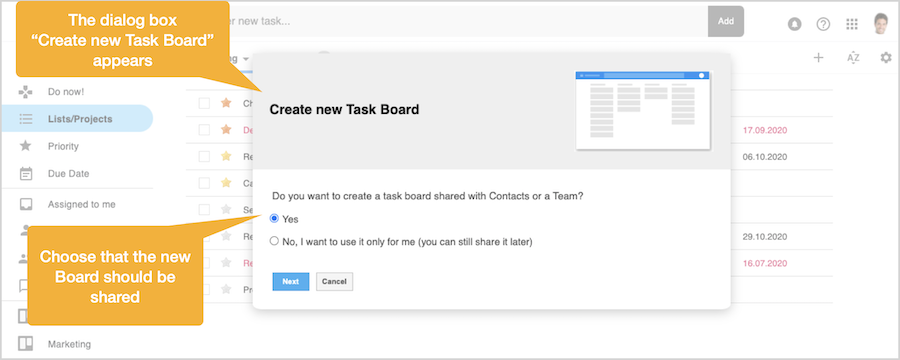Check the box for task starting "Se"

pos(204,210)
